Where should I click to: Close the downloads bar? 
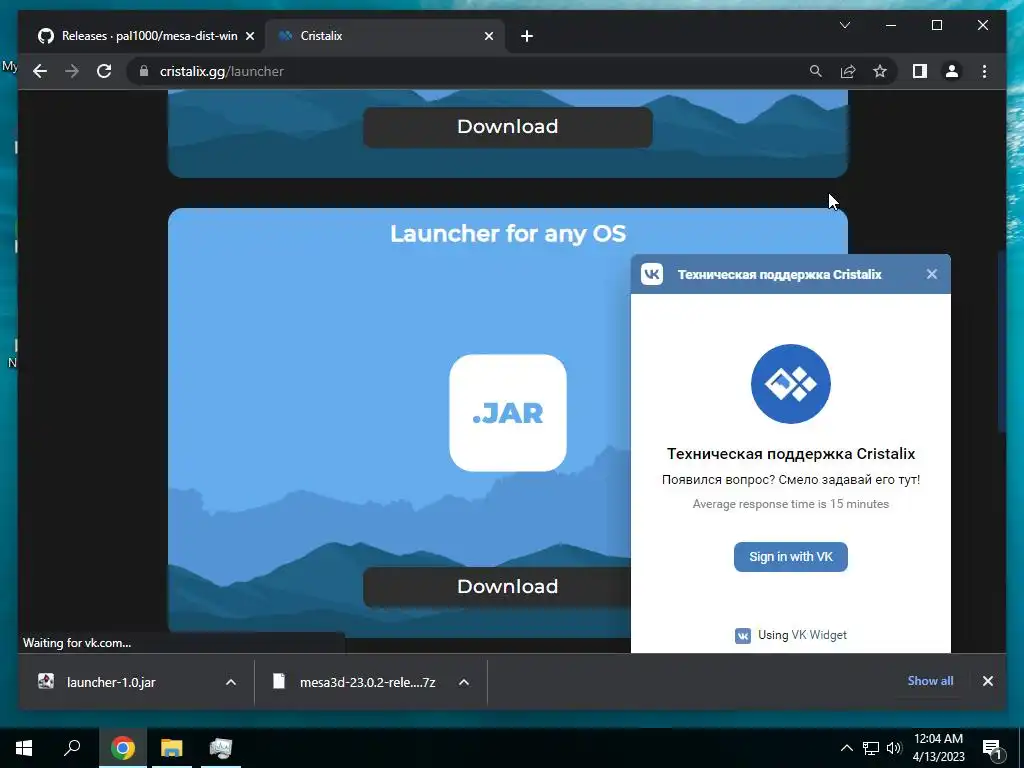pyautogui.click(x=987, y=681)
